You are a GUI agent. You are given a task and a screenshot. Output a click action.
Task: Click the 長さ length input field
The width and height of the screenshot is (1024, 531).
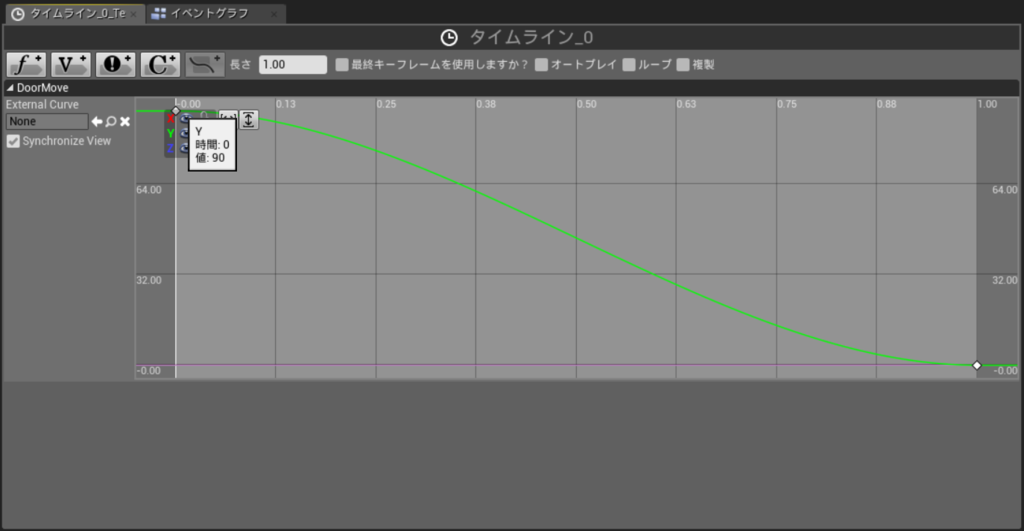coord(293,65)
